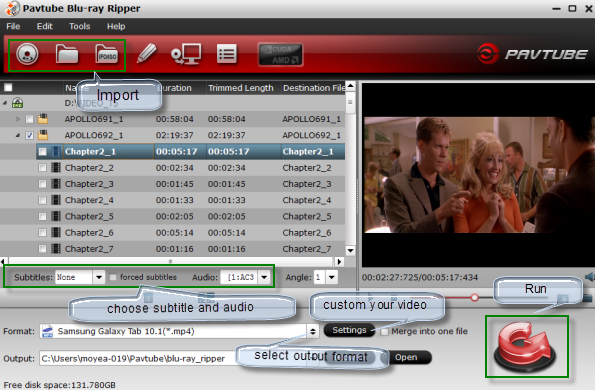Image resolution: width=595 pixels, height=390 pixels.
Task: Open the Tools menu
Action: coord(80,26)
